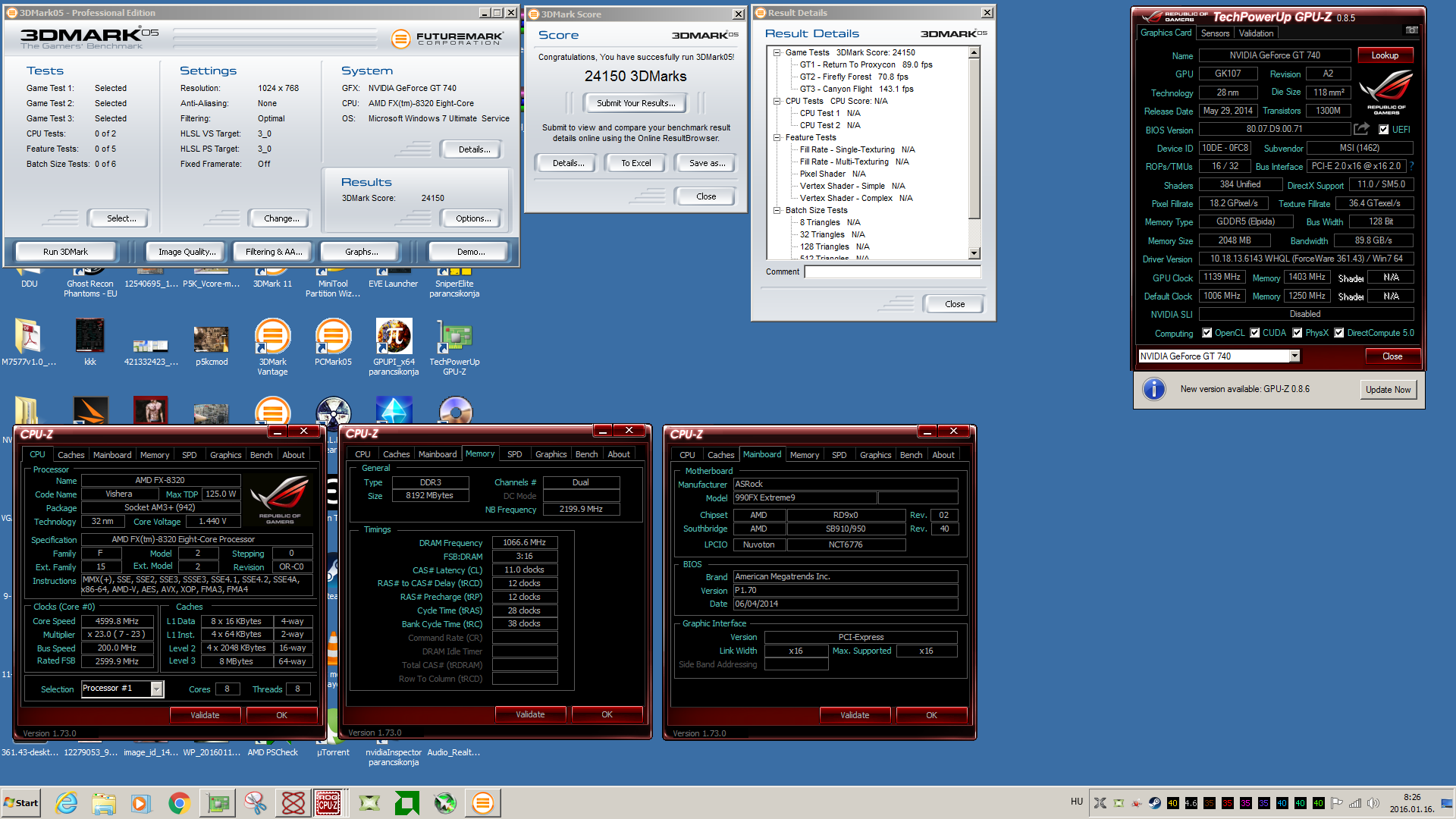1456x819 pixels.
Task: Click the Comment input field in Result Details
Action: point(893,271)
